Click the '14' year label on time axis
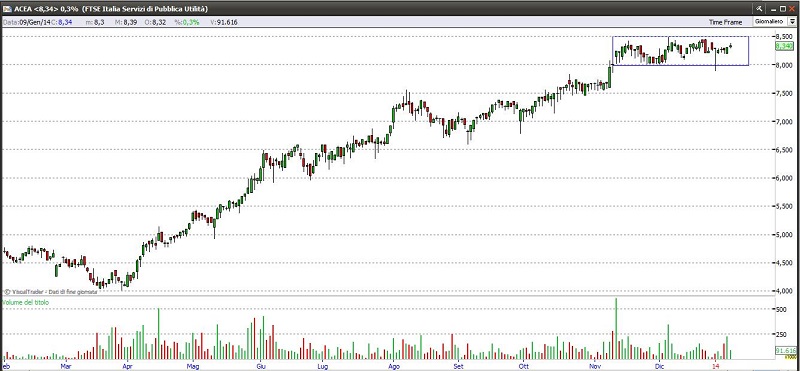Viewport: 800px width, 371px height. (x=716, y=366)
